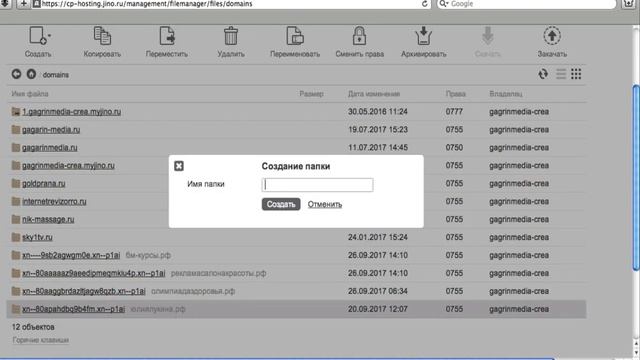This screenshot has width=640, height=360.
Task: Open folder 1.gagrinmedia-crea.myjino.ru
Action: point(71,111)
